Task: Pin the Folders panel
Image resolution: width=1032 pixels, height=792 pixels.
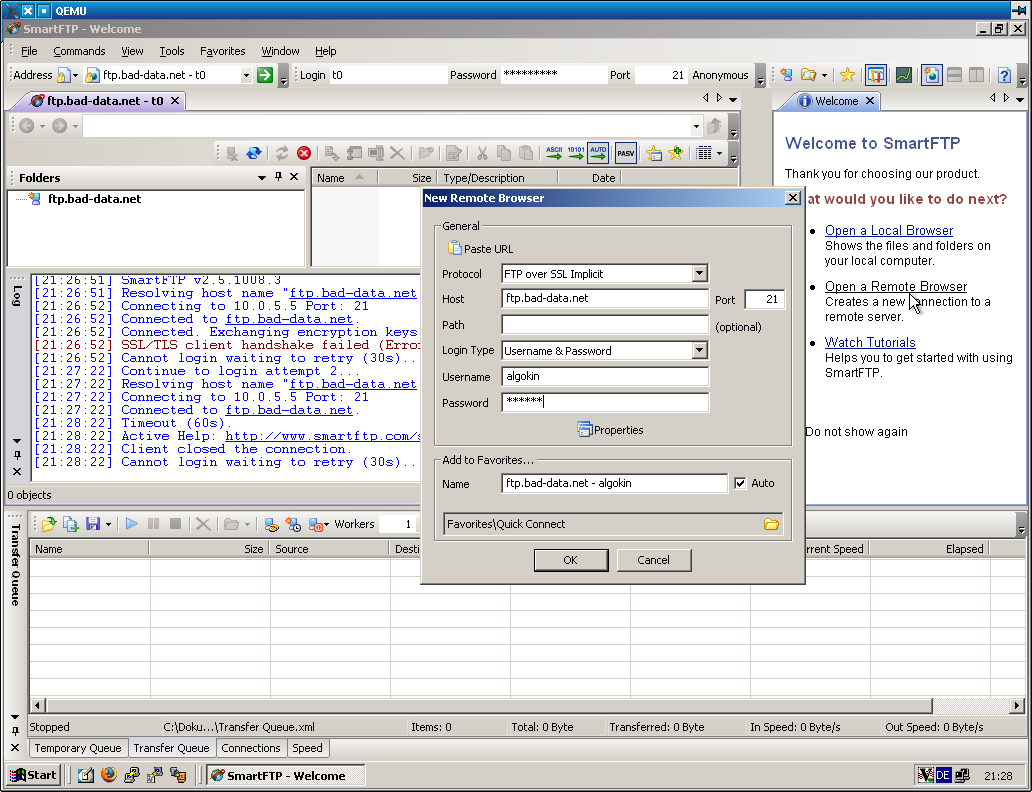Action: [x=278, y=176]
